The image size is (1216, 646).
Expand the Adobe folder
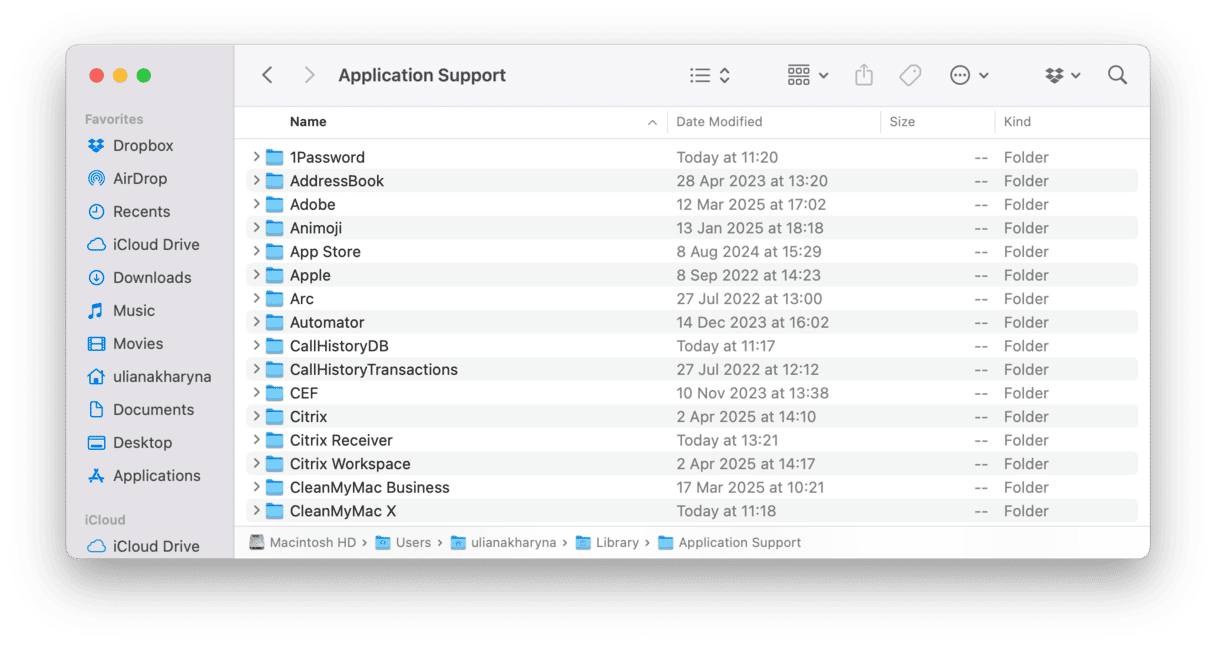(x=256, y=204)
